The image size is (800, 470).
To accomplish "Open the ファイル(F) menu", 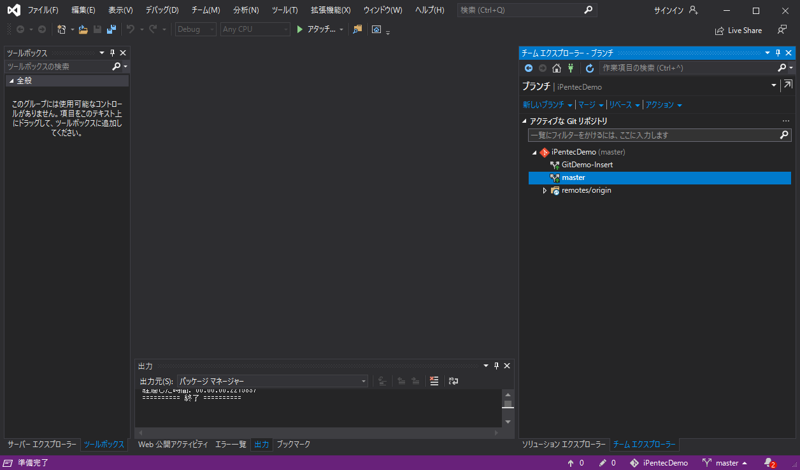I will (x=43, y=10).
